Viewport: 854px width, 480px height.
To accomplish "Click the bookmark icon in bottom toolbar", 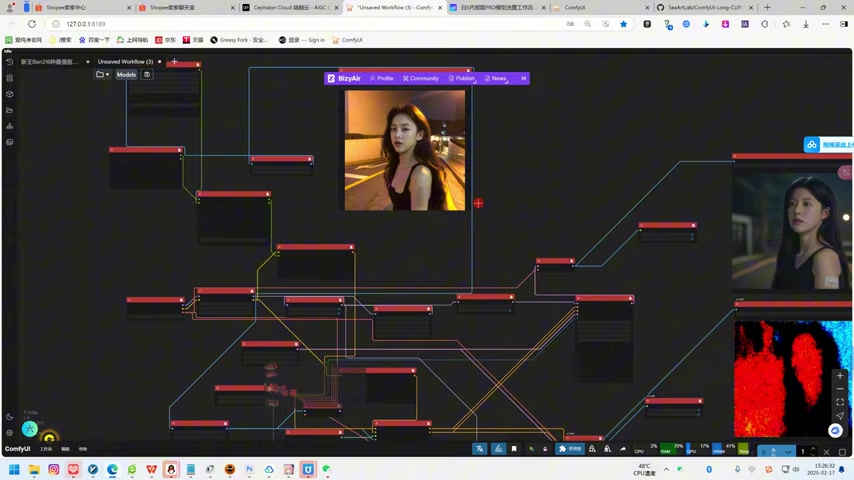I will click(x=514, y=449).
